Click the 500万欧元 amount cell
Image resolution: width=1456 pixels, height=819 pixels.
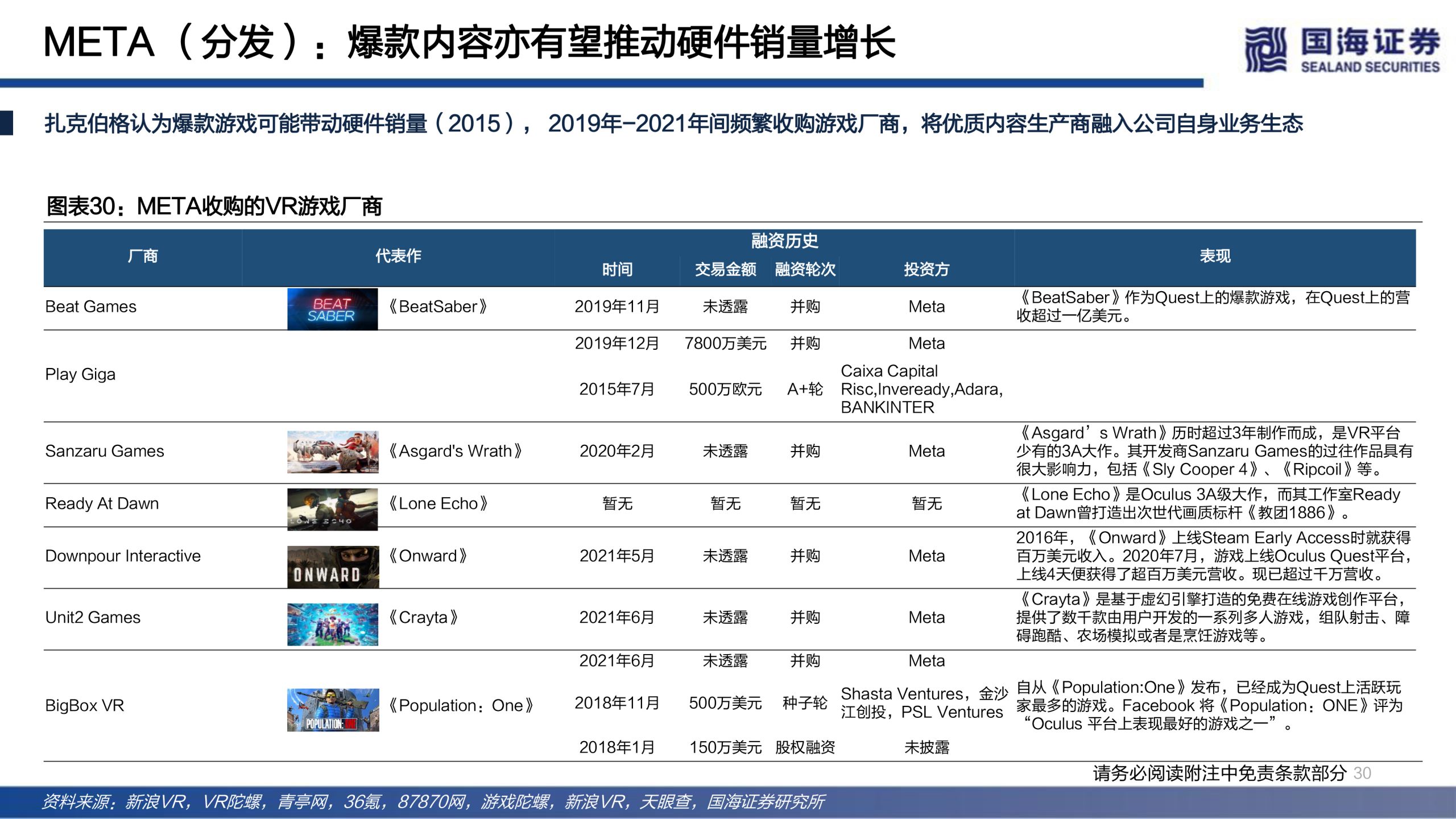click(725, 389)
